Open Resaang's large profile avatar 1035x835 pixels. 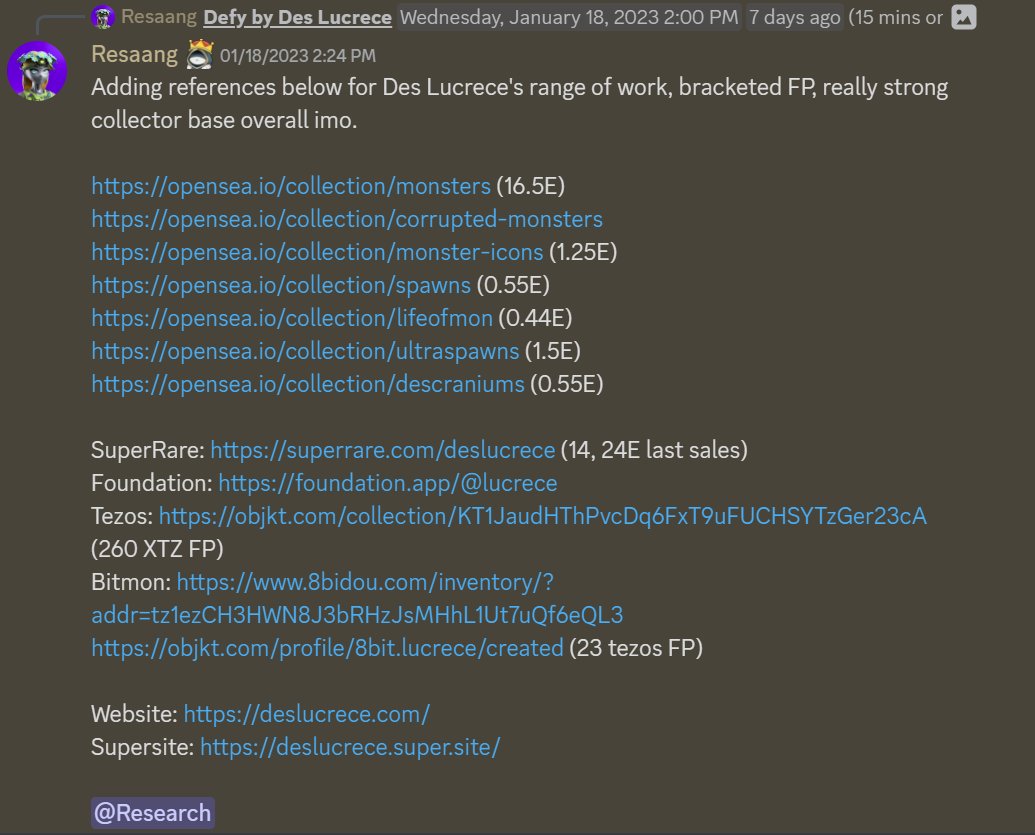click(x=37, y=71)
